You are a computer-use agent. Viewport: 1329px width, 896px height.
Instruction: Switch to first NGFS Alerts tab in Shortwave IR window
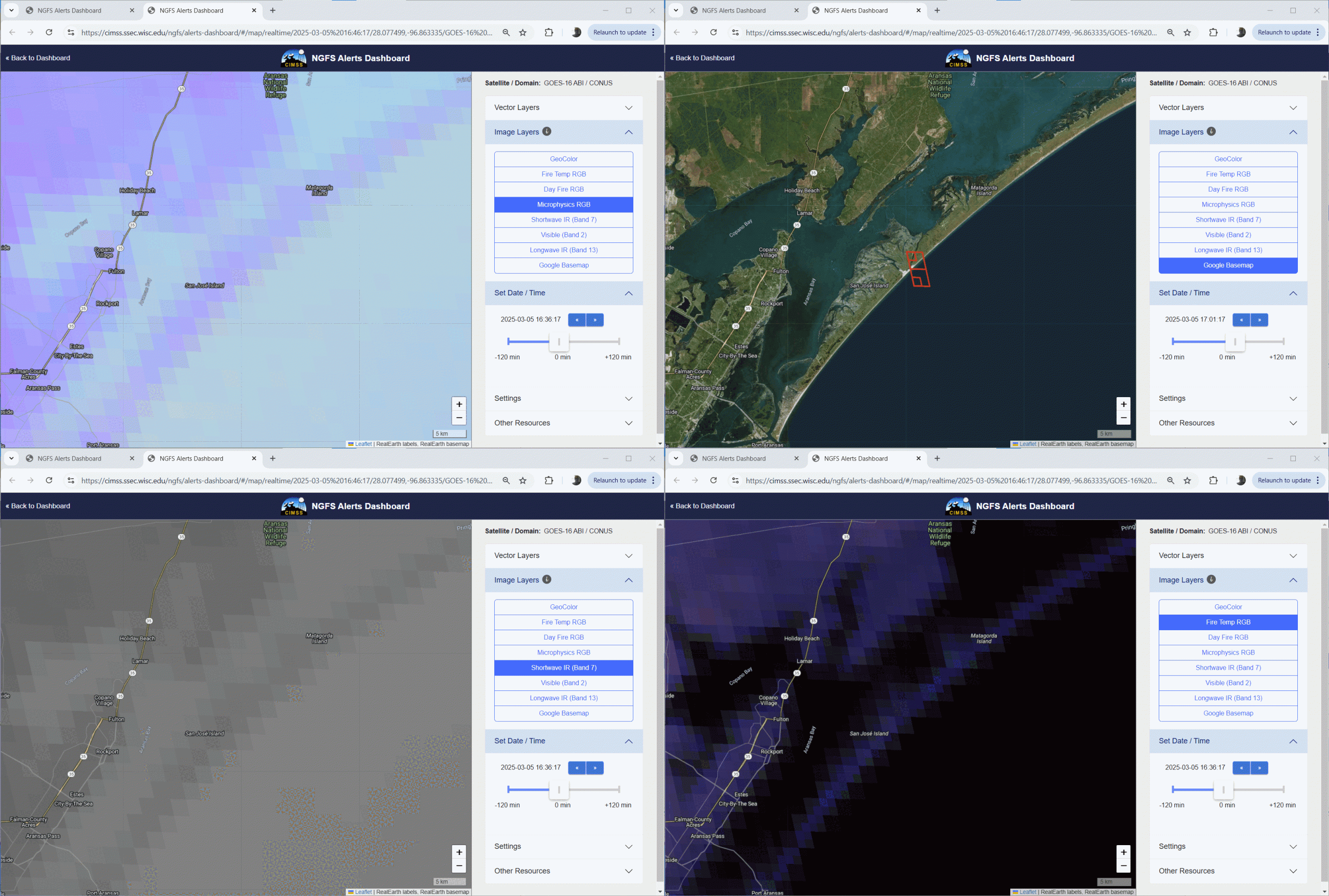coord(80,458)
